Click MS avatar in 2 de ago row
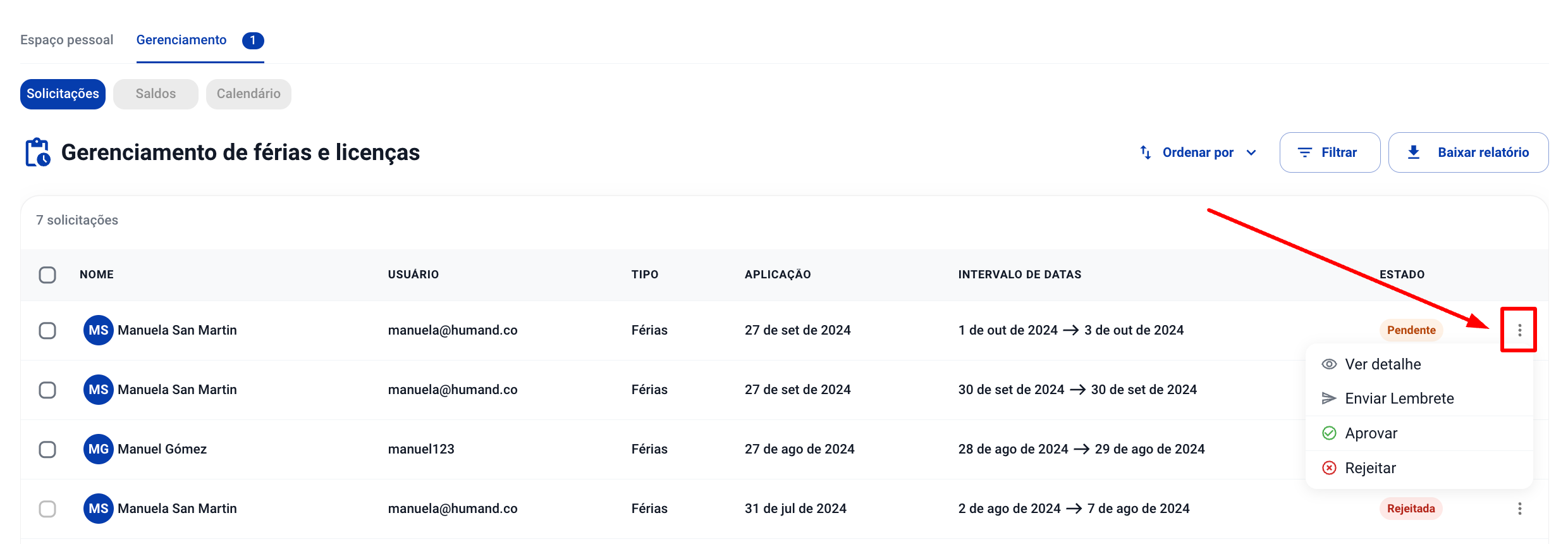Screen dimensions: 1568x544 click(98, 509)
